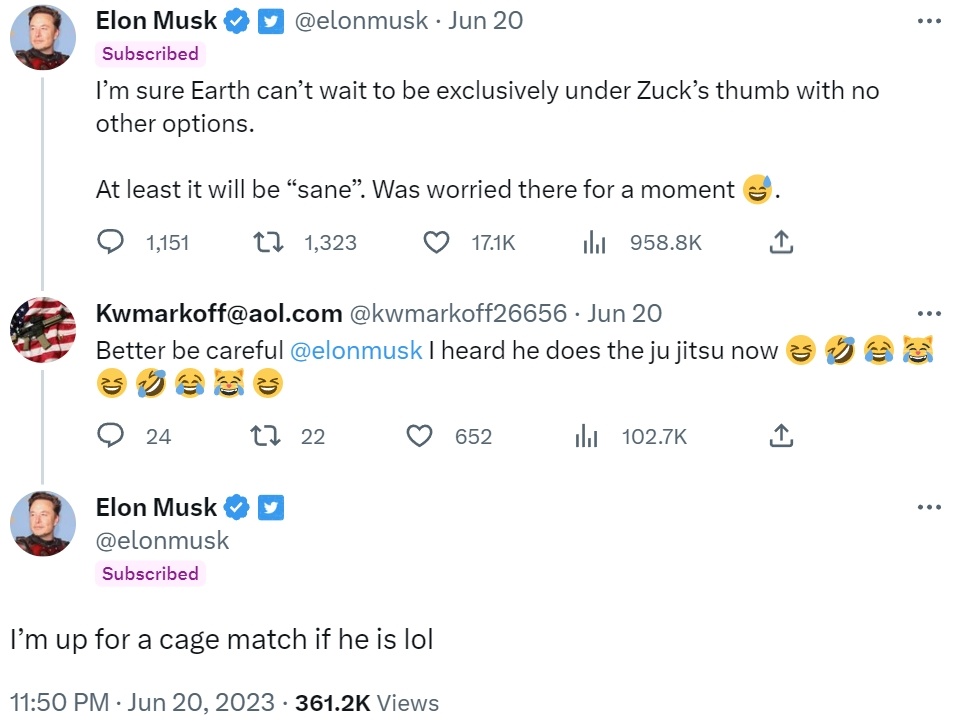Like Kwmarkoff's reply with 652 likes
Image resolution: width=957 pixels, height=721 pixels.
(419, 436)
